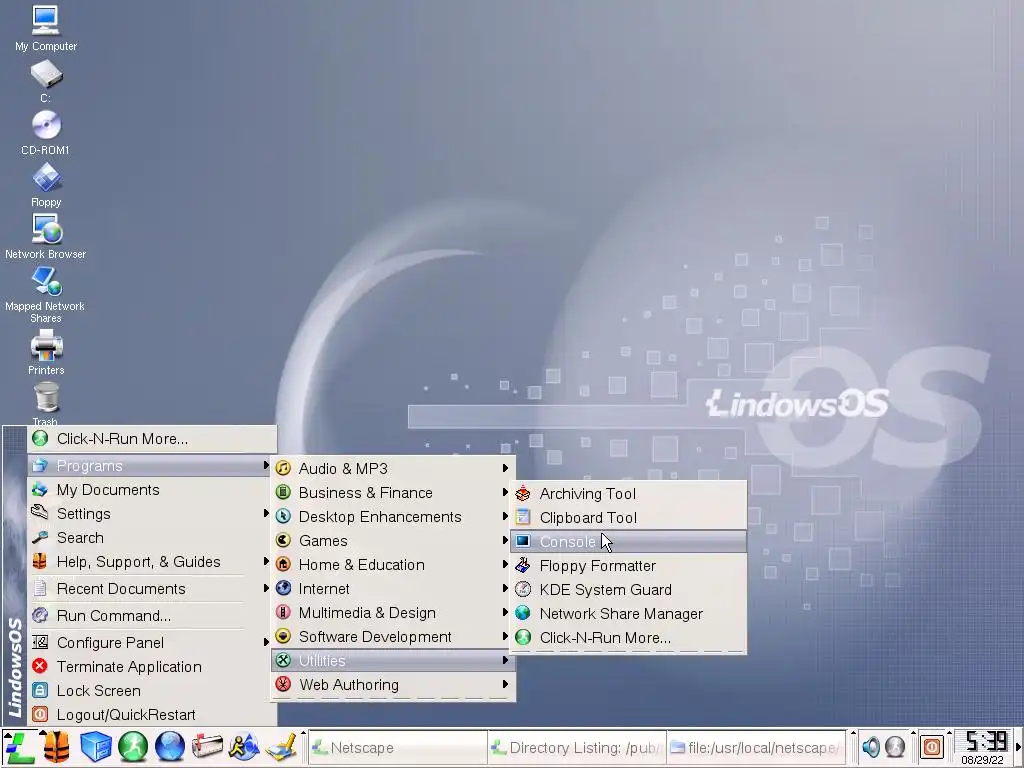This screenshot has width=1024, height=768.
Task: Switch to file:/usr/local/netscape taskbar button
Action: point(756,748)
